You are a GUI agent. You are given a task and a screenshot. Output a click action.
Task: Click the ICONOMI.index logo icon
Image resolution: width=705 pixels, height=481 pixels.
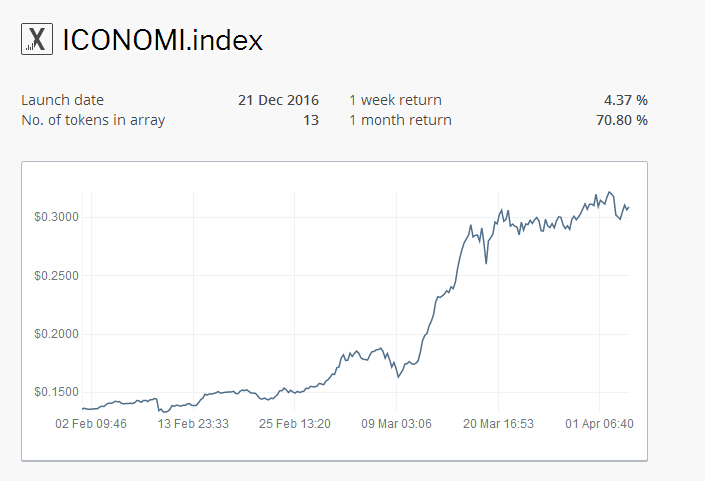tap(37, 39)
